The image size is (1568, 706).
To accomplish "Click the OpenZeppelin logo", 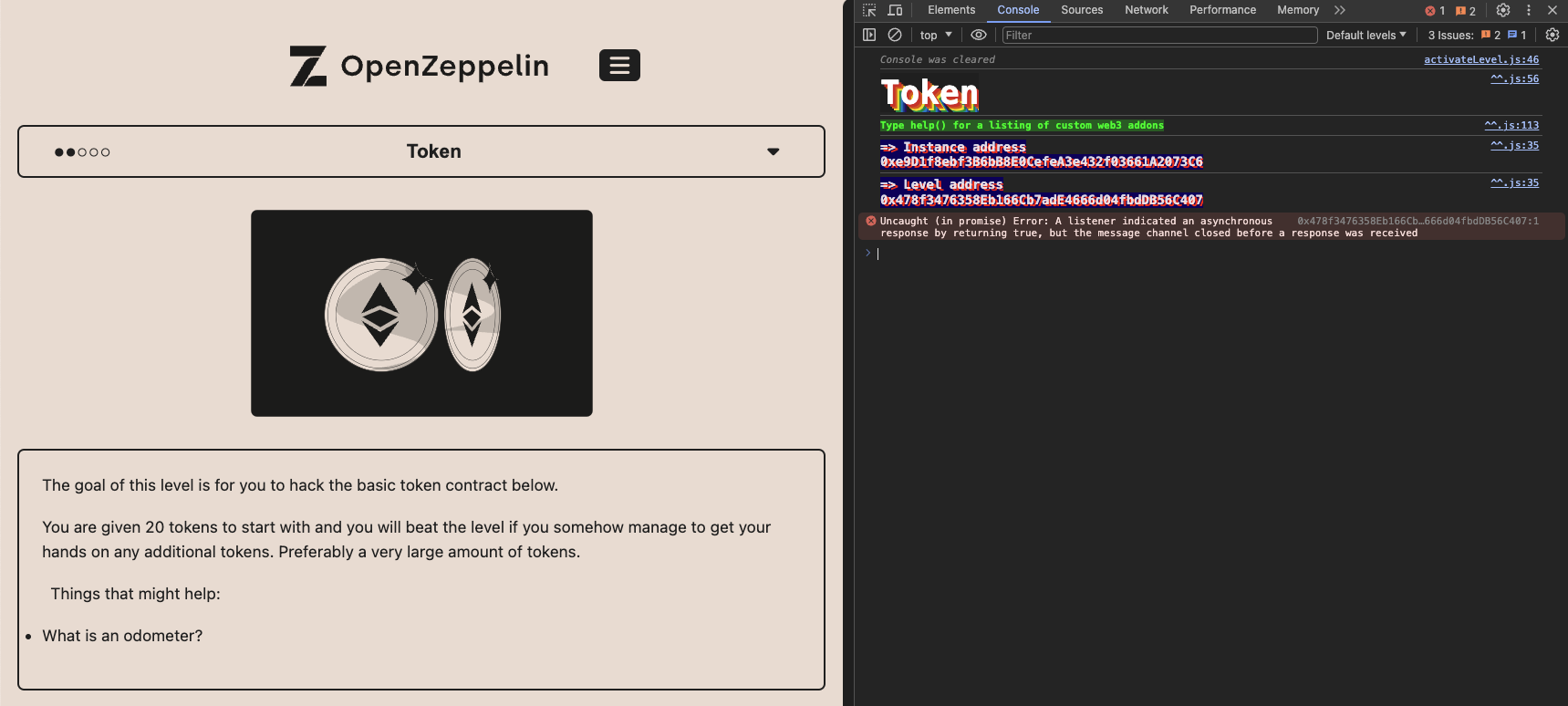I will (420, 66).
